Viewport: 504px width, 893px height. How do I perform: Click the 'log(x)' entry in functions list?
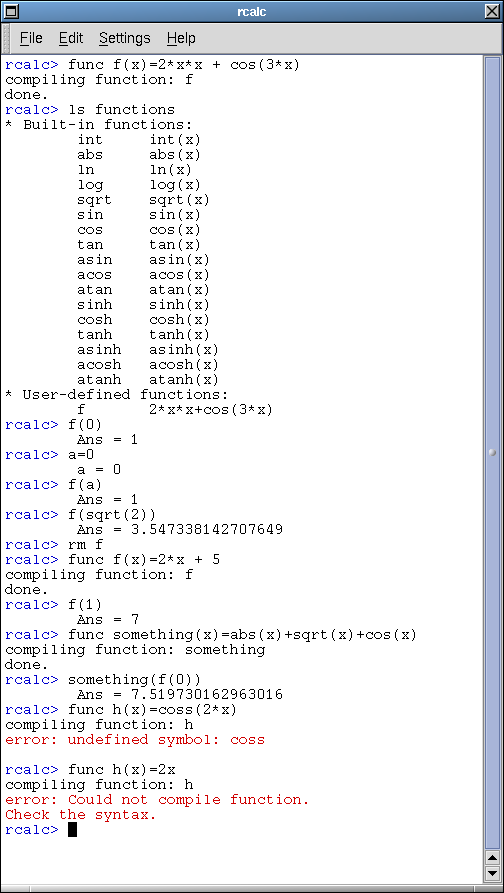(175, 185)
